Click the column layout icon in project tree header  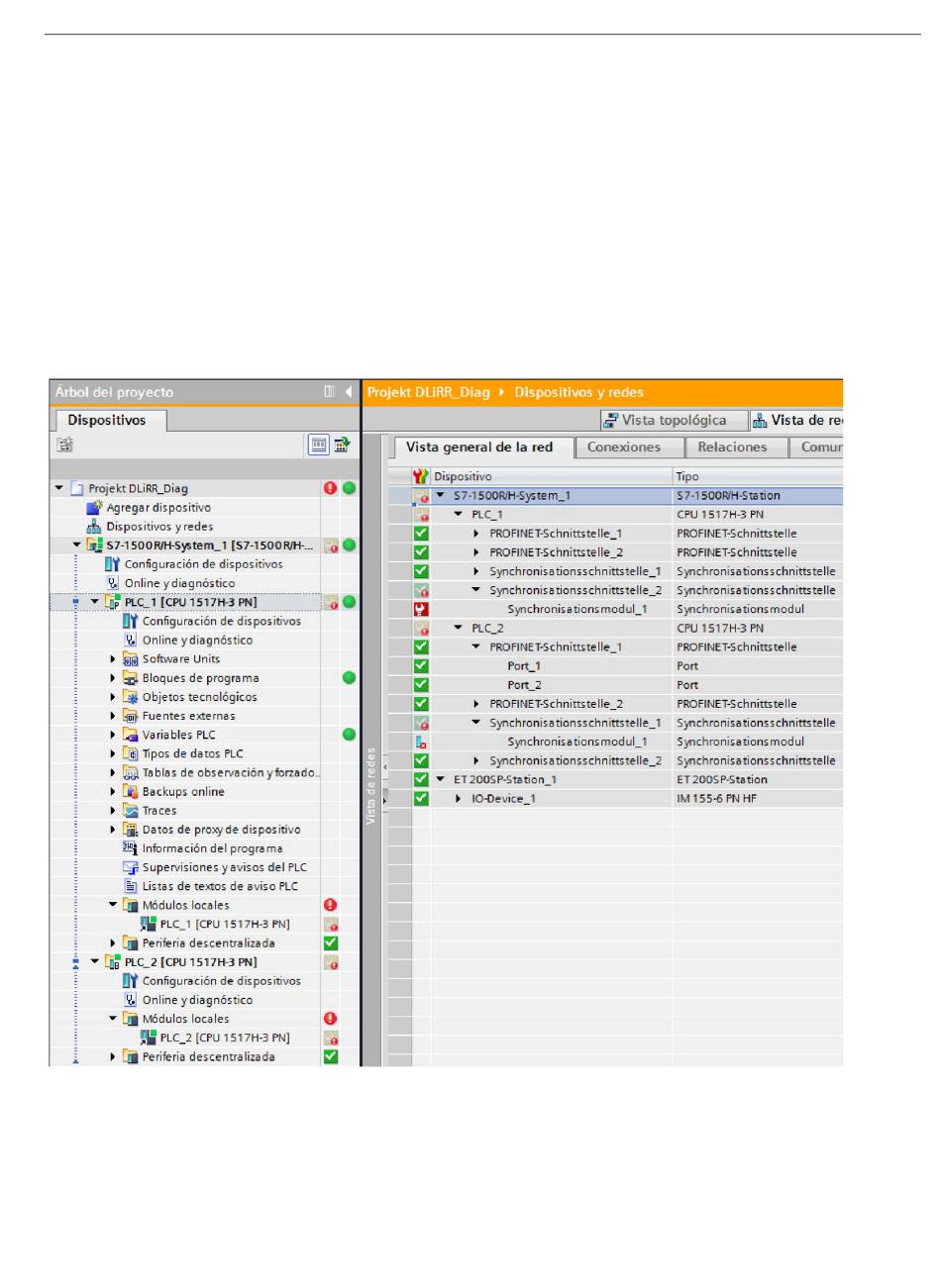pyautogui.click(x=330, y=392)
